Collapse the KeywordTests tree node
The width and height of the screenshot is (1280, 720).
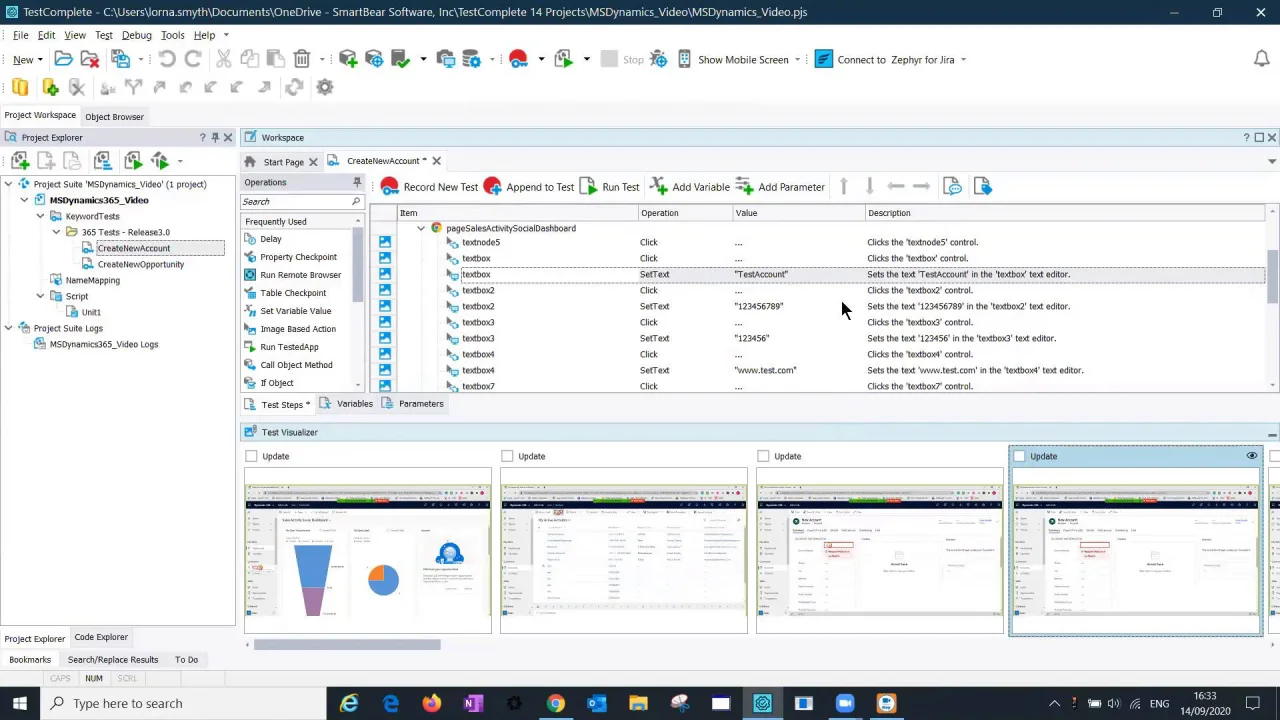coord(41,216)
